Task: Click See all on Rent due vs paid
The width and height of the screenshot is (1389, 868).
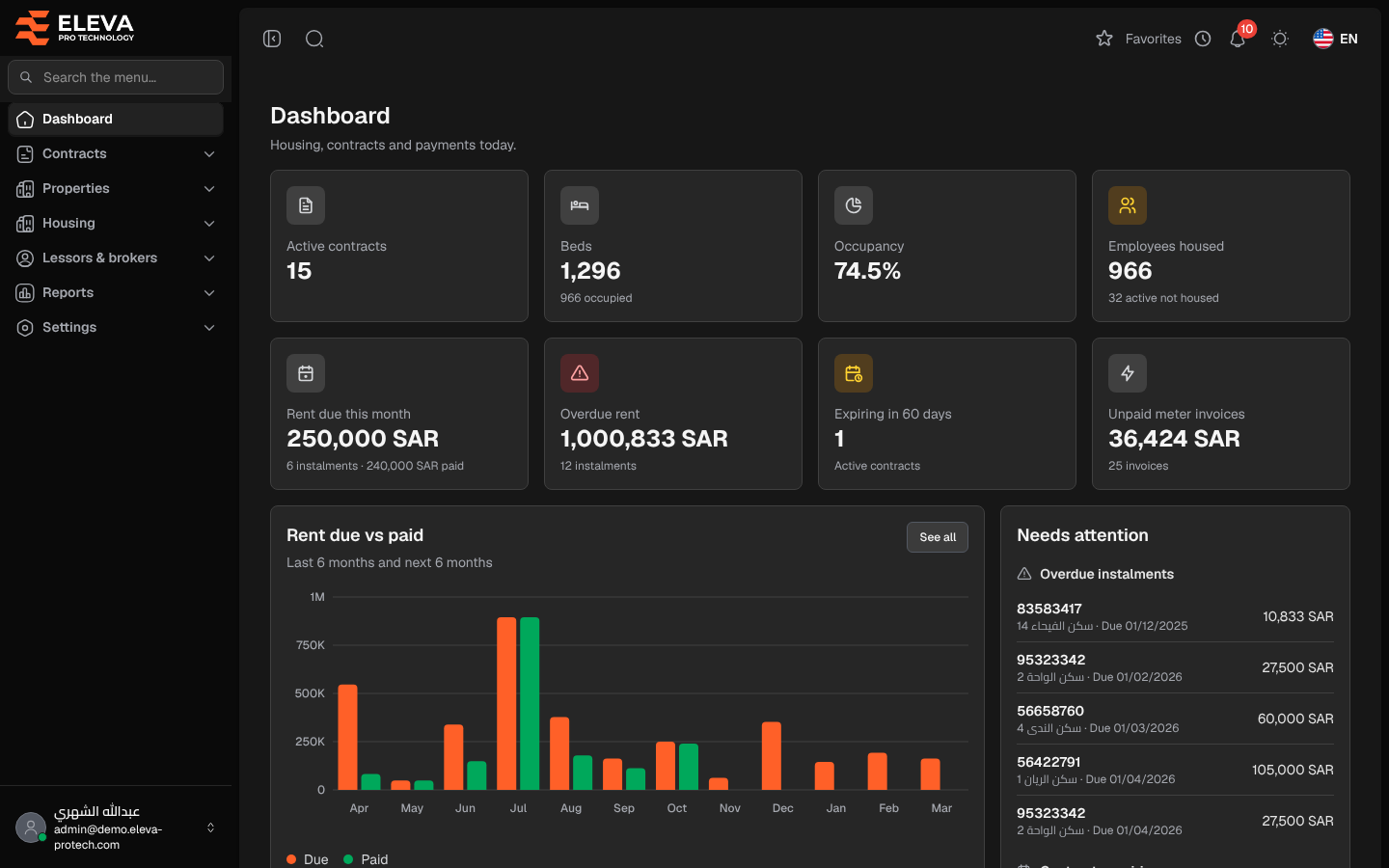Action: 938,537
